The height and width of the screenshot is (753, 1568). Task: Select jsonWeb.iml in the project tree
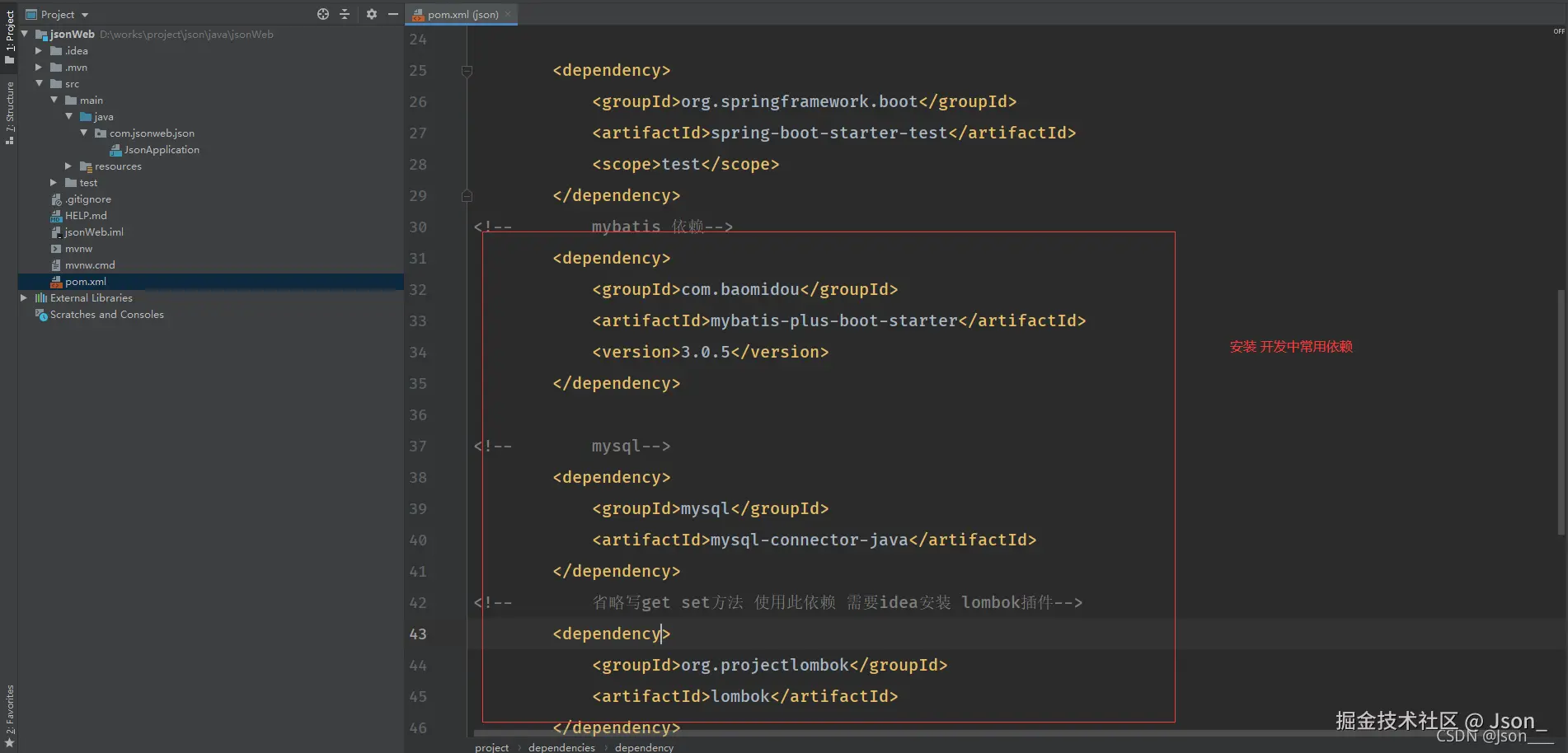[94, 232]
